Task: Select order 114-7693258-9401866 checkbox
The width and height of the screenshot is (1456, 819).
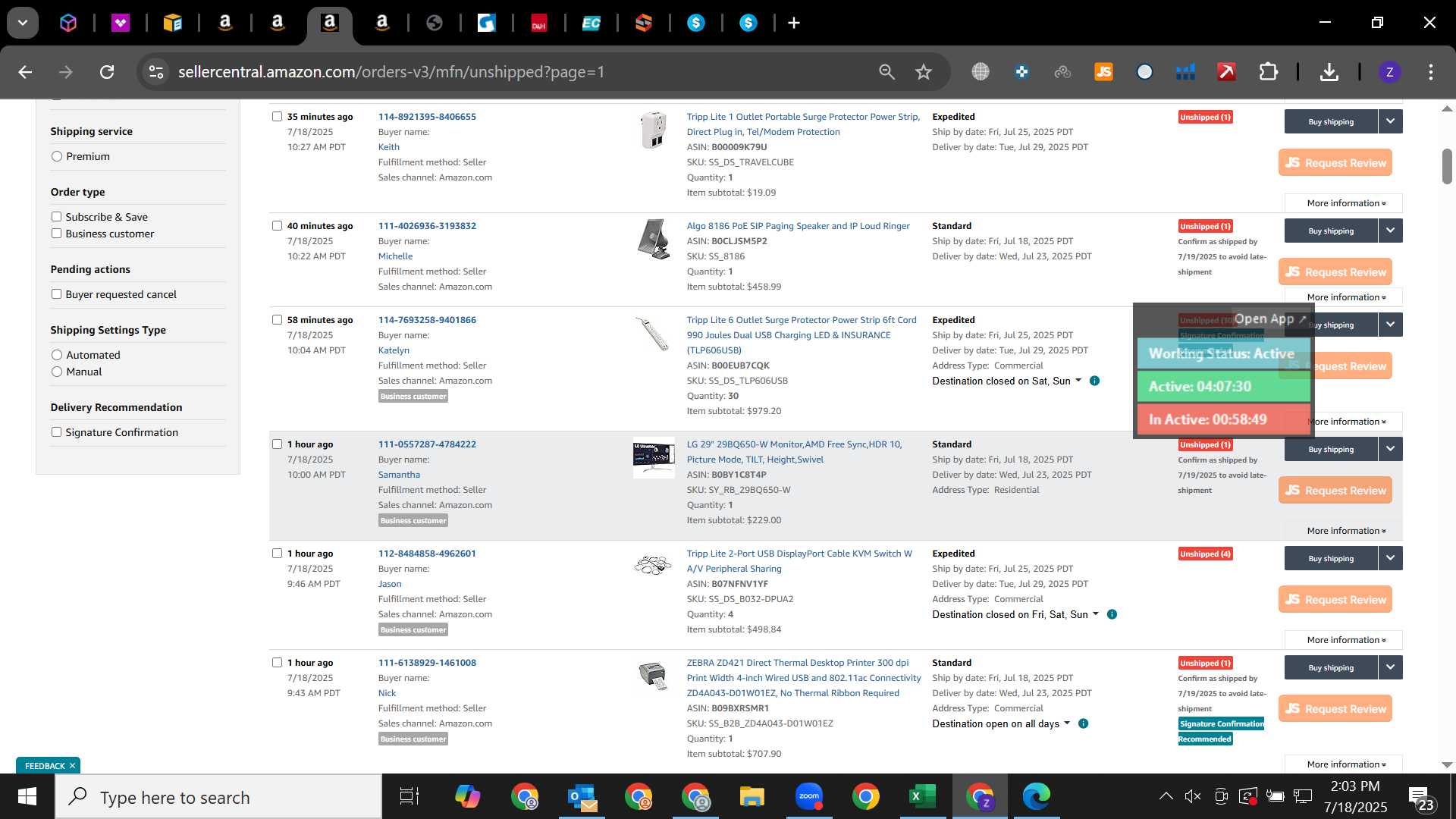Action: (277, 320)
